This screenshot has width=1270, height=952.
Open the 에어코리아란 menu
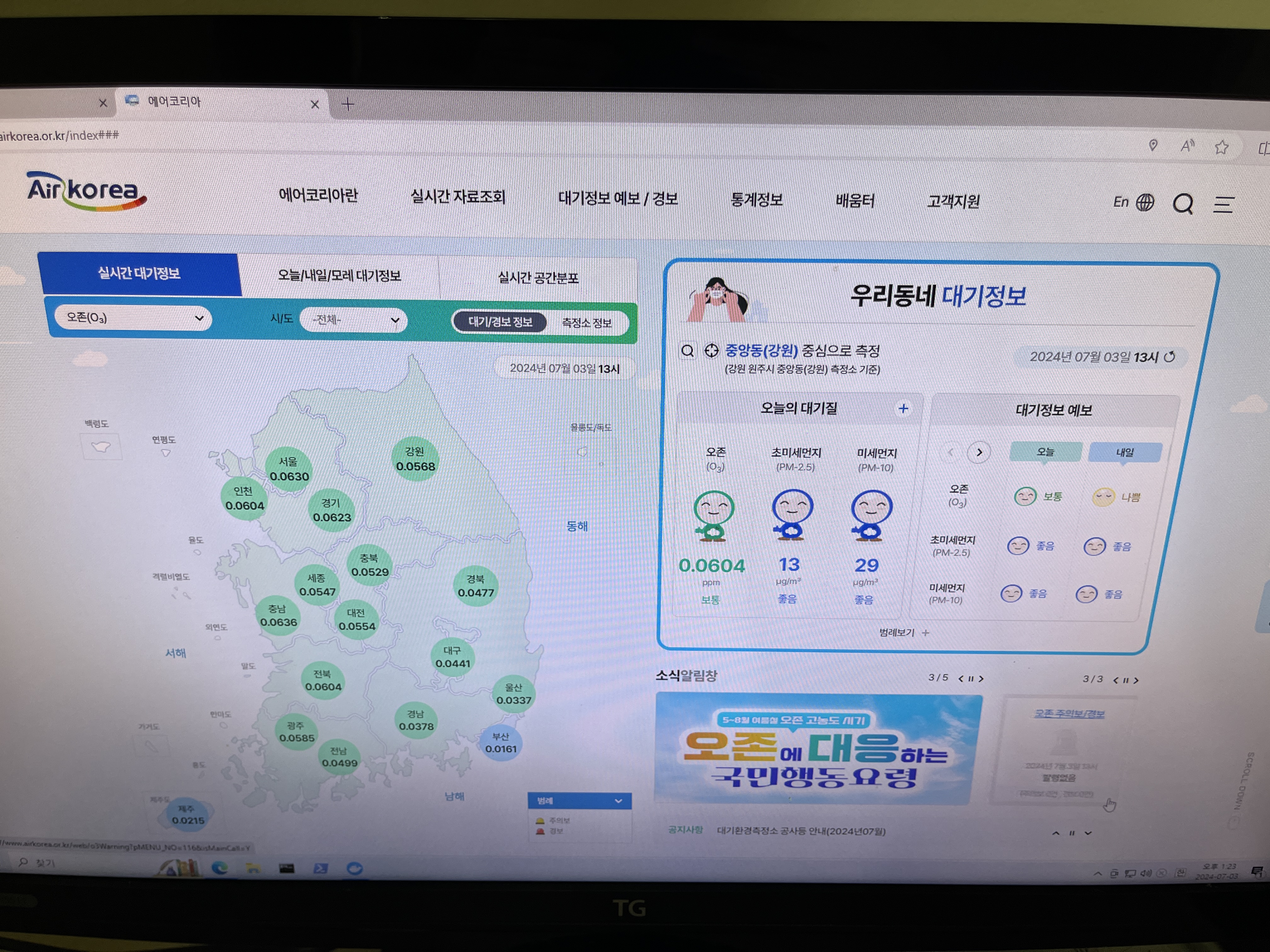[318, 195]
